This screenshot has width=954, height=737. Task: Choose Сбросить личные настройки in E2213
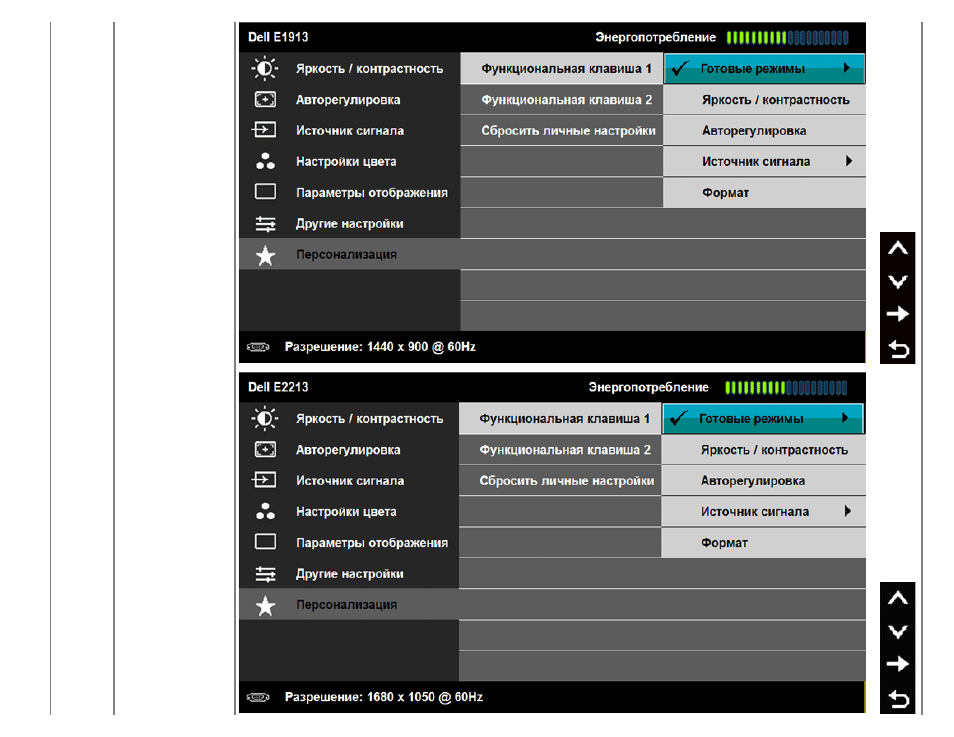(560, 480)
